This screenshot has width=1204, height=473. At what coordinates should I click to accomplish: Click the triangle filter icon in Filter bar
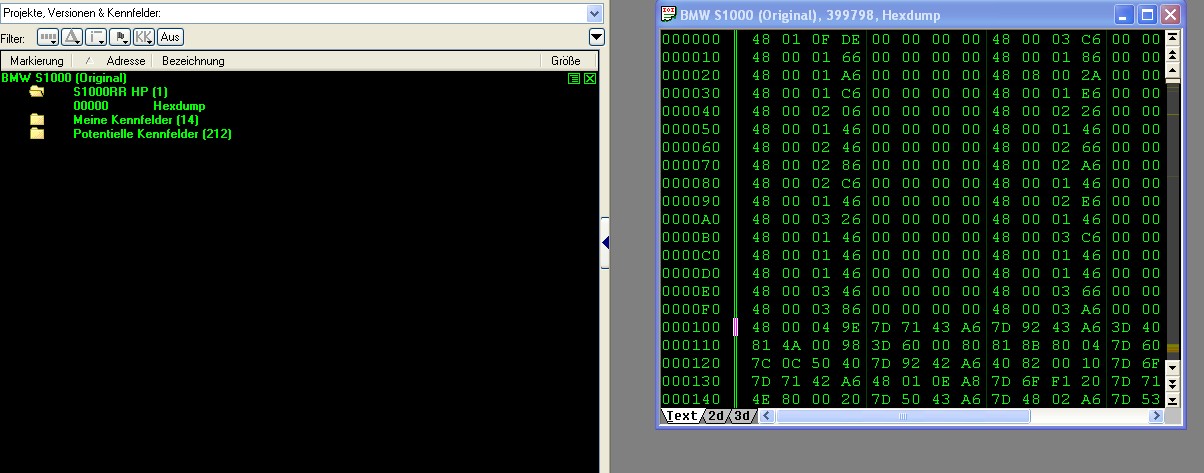pos(72,37)
